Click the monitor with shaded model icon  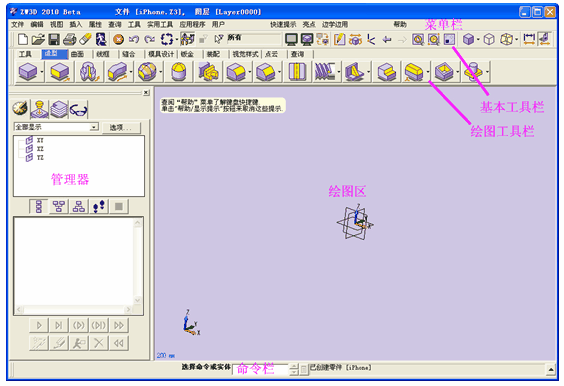click(x=307, y=39)
